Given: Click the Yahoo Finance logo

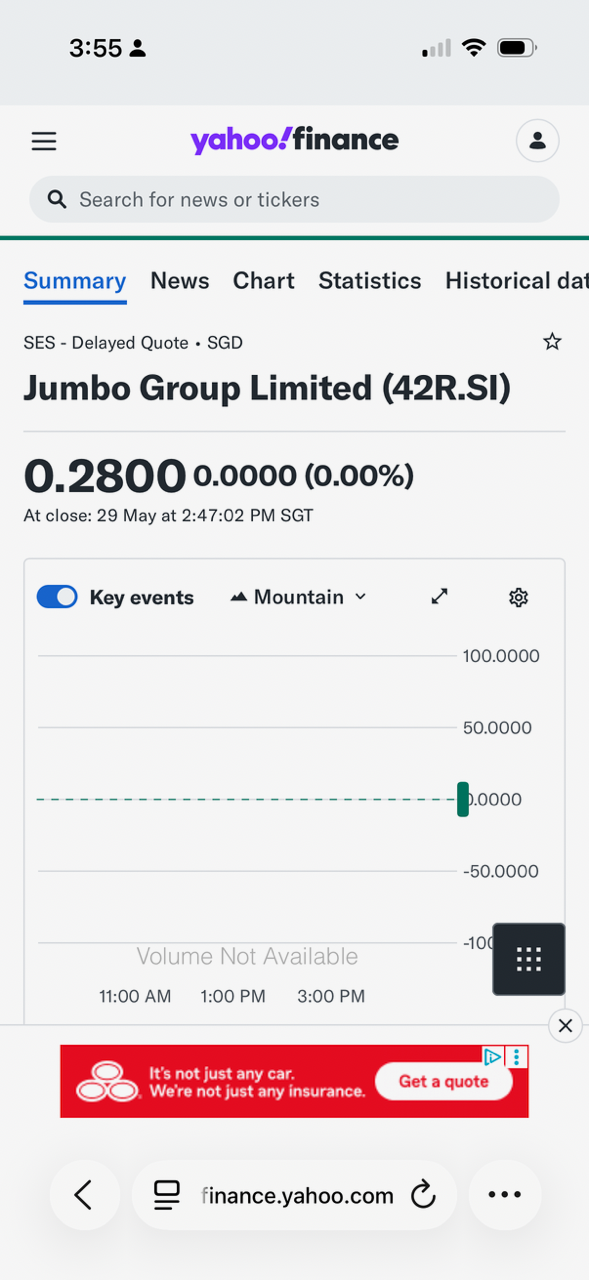Looking at the screenshot, I should coord(294,140).
